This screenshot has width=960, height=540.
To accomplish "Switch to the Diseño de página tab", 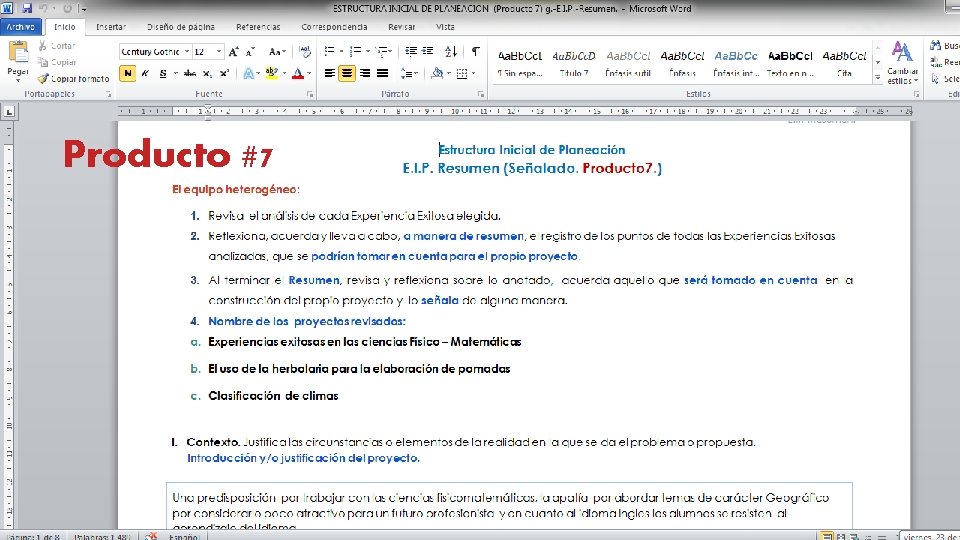I will click(x=181, y=27).
